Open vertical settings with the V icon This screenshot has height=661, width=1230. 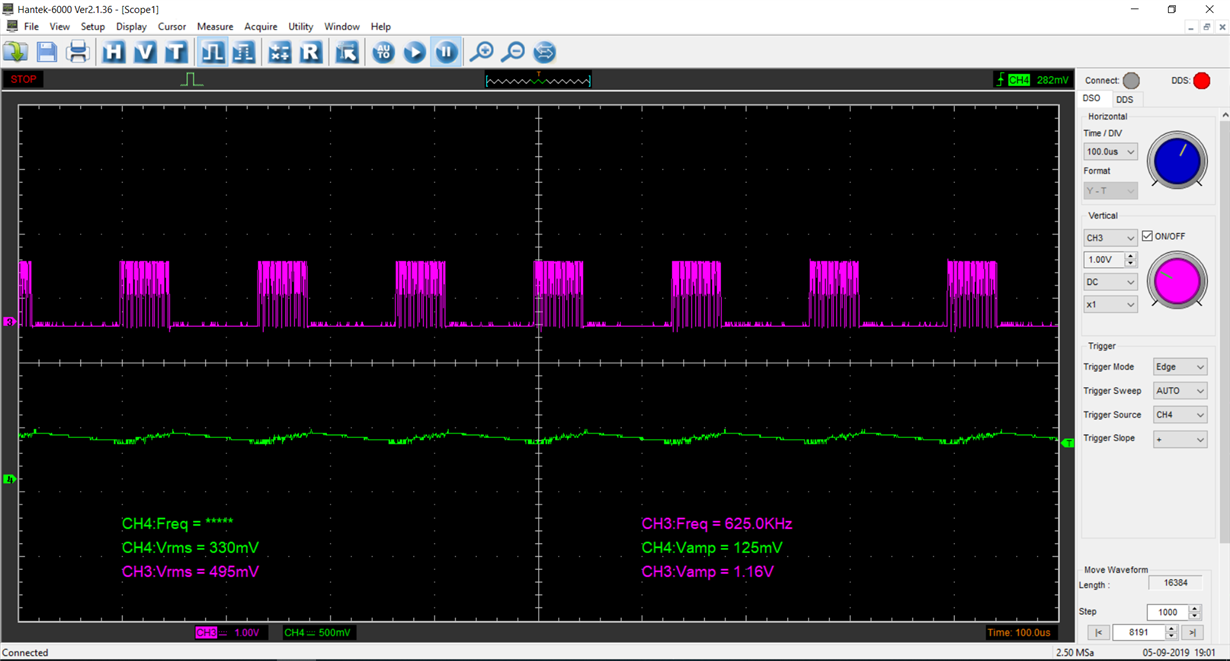144,52
